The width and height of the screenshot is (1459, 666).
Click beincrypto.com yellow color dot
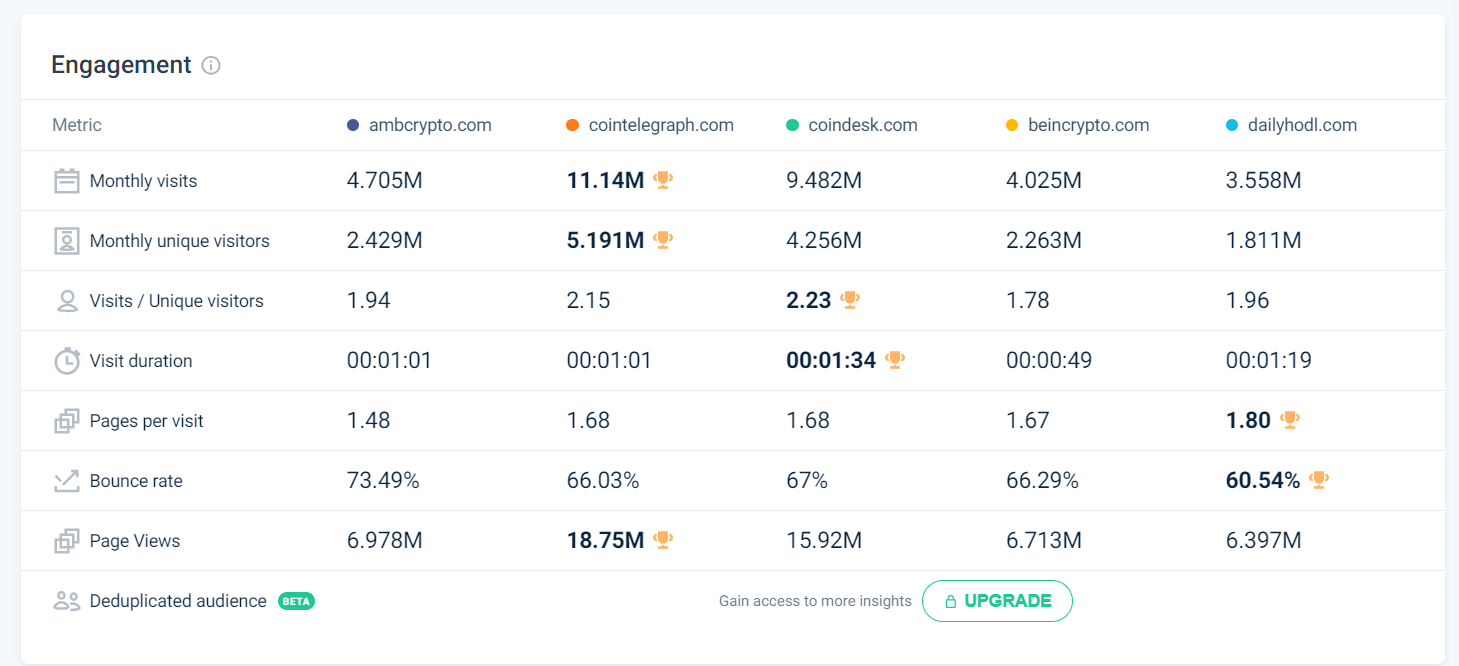(x=1012, y=125)
